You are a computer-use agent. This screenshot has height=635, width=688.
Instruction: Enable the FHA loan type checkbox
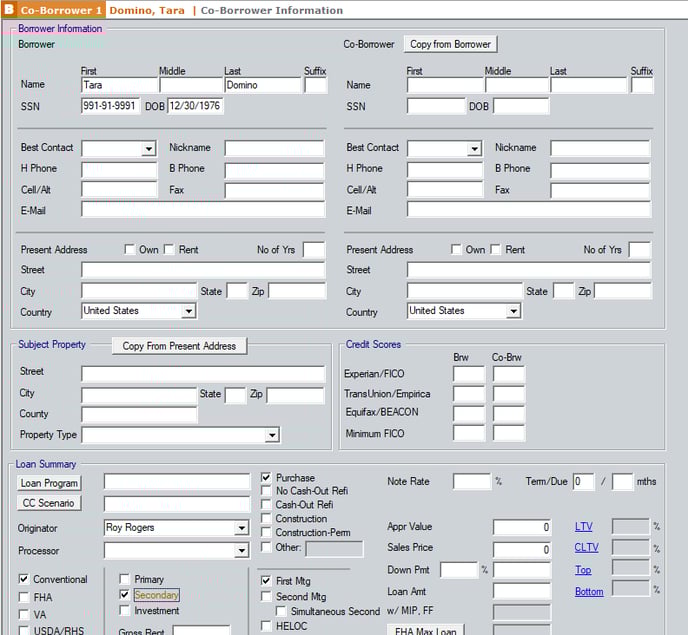click(x=24, y=598)
